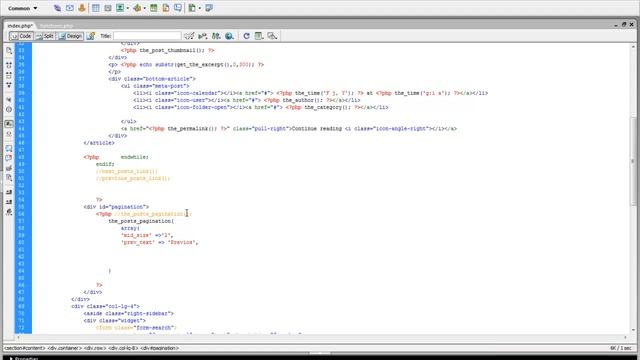This screenshot has width=640, height=360.
Task: Switch to Split view
Action: [x=45, y=36]
